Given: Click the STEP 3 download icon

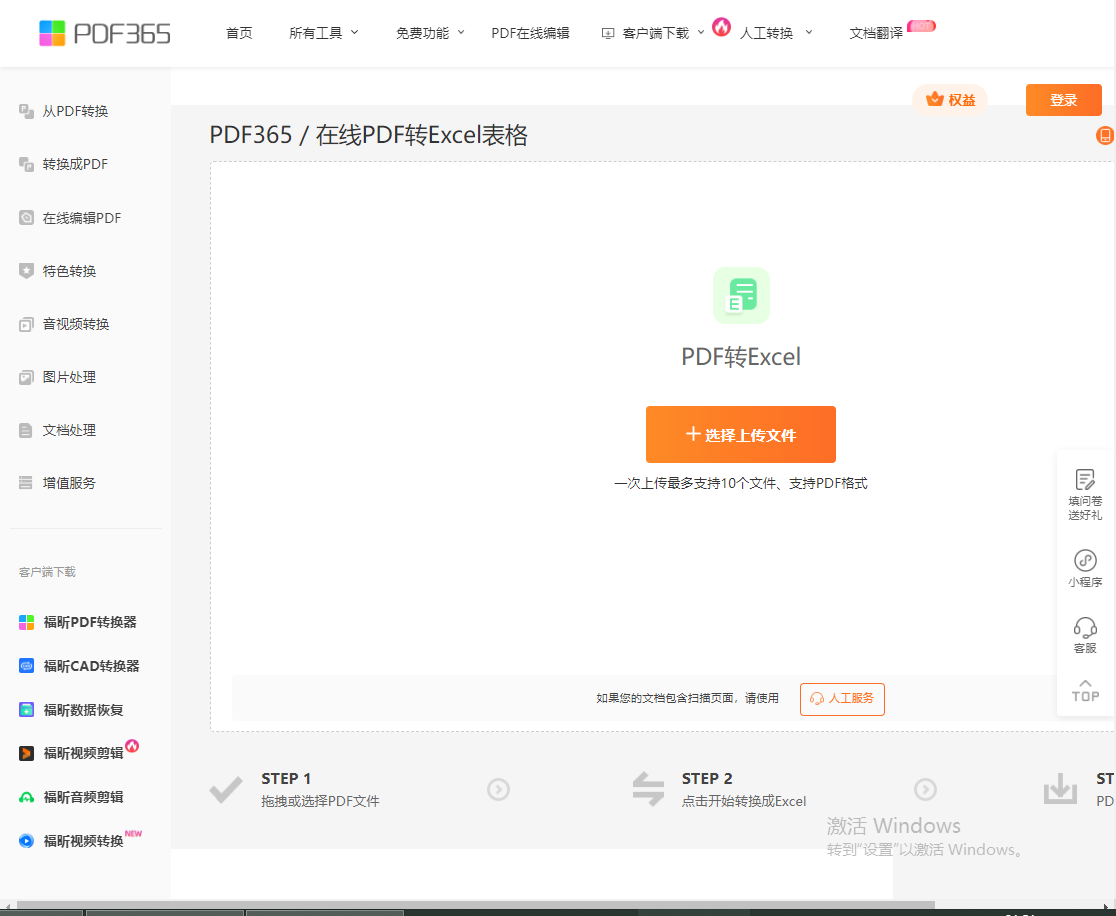Looking at the screenshot, I should point(1060,789).
